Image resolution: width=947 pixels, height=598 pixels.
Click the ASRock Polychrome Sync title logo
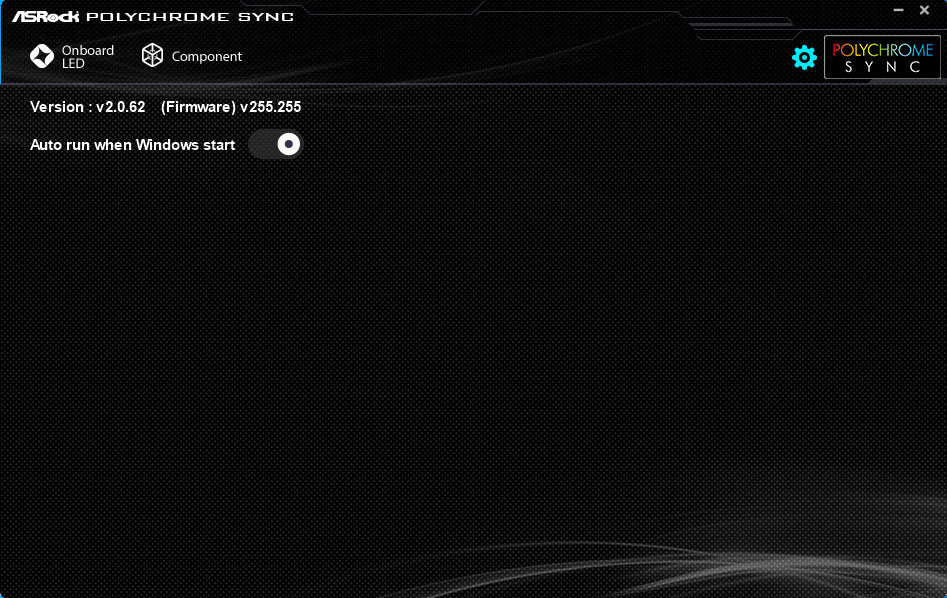153,16
